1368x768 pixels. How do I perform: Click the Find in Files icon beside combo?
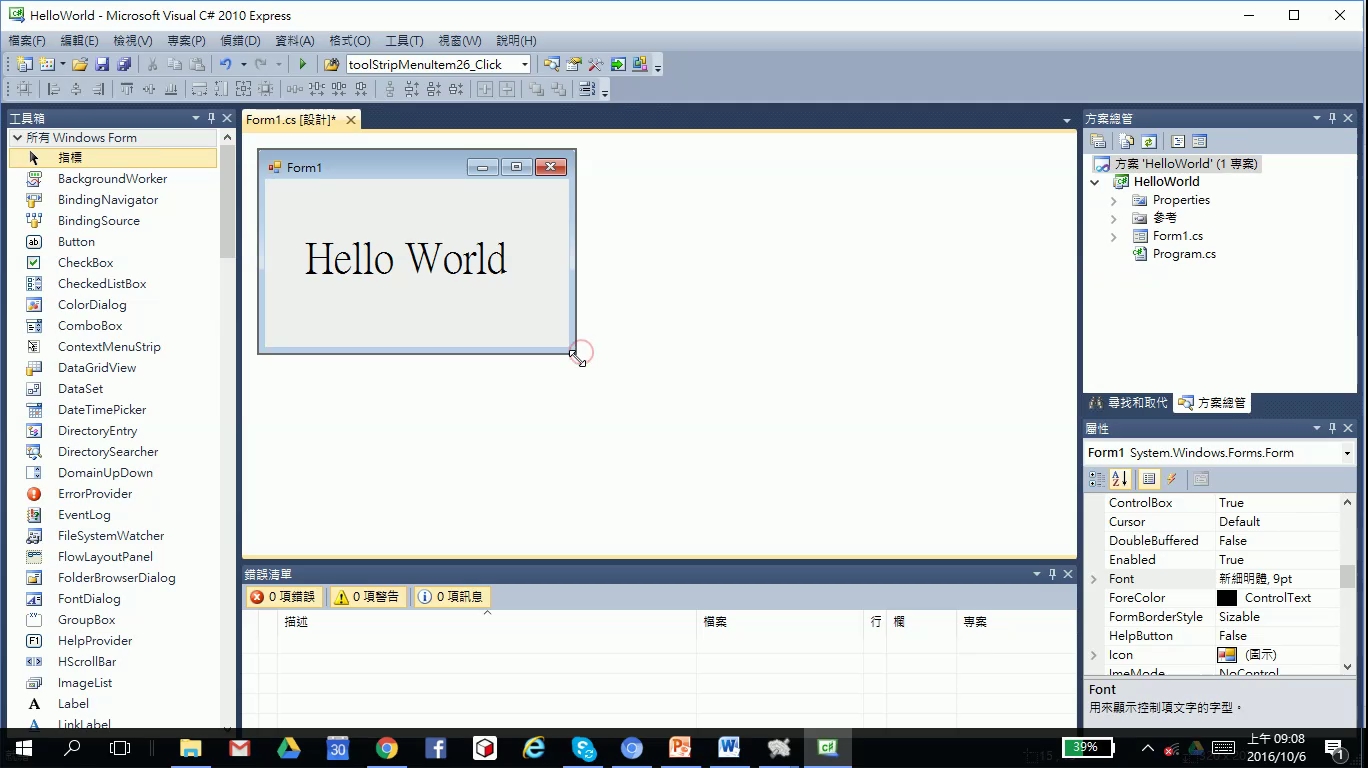click(x=332, y=64)
